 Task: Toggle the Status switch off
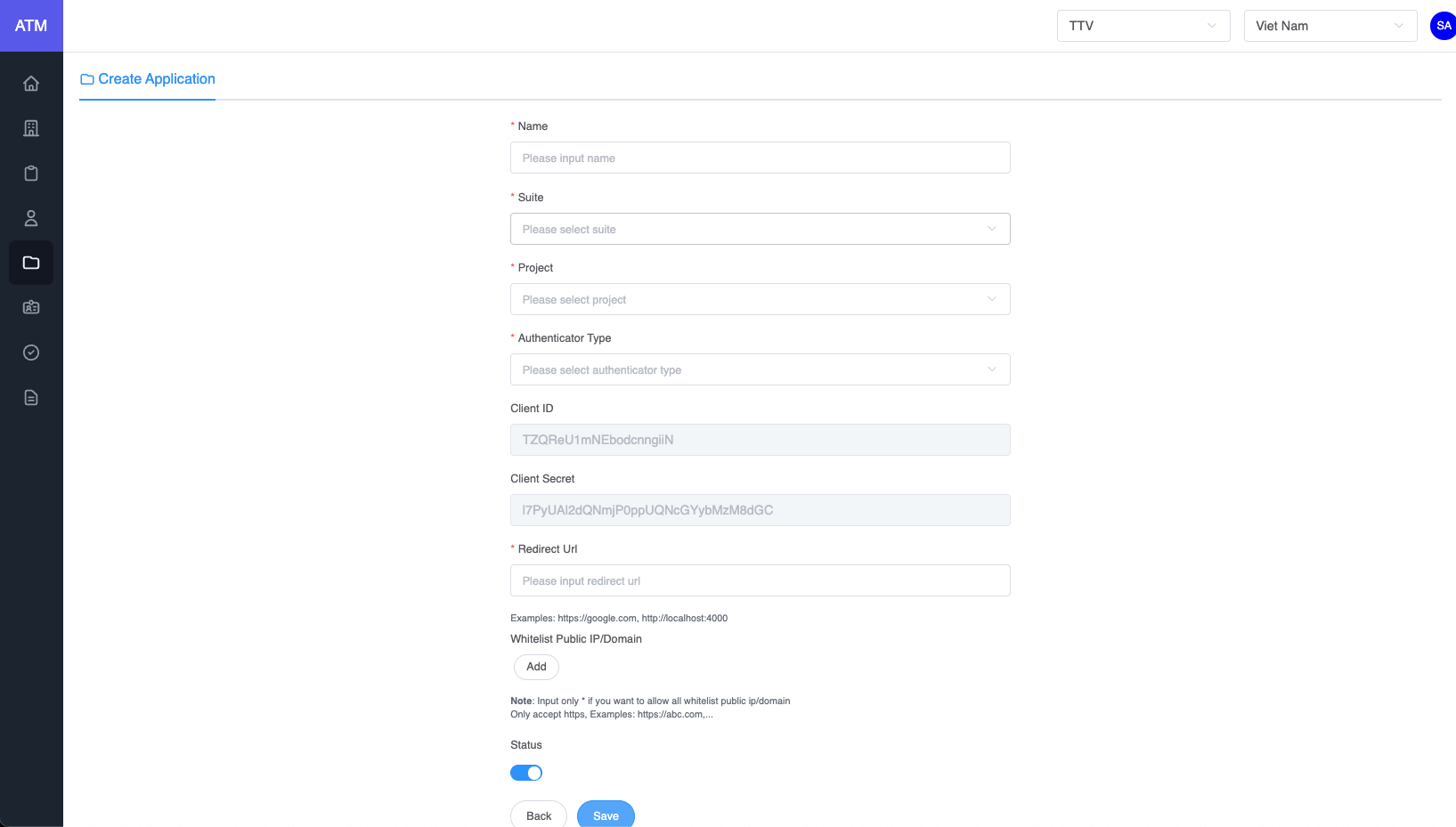pos(526,773)
